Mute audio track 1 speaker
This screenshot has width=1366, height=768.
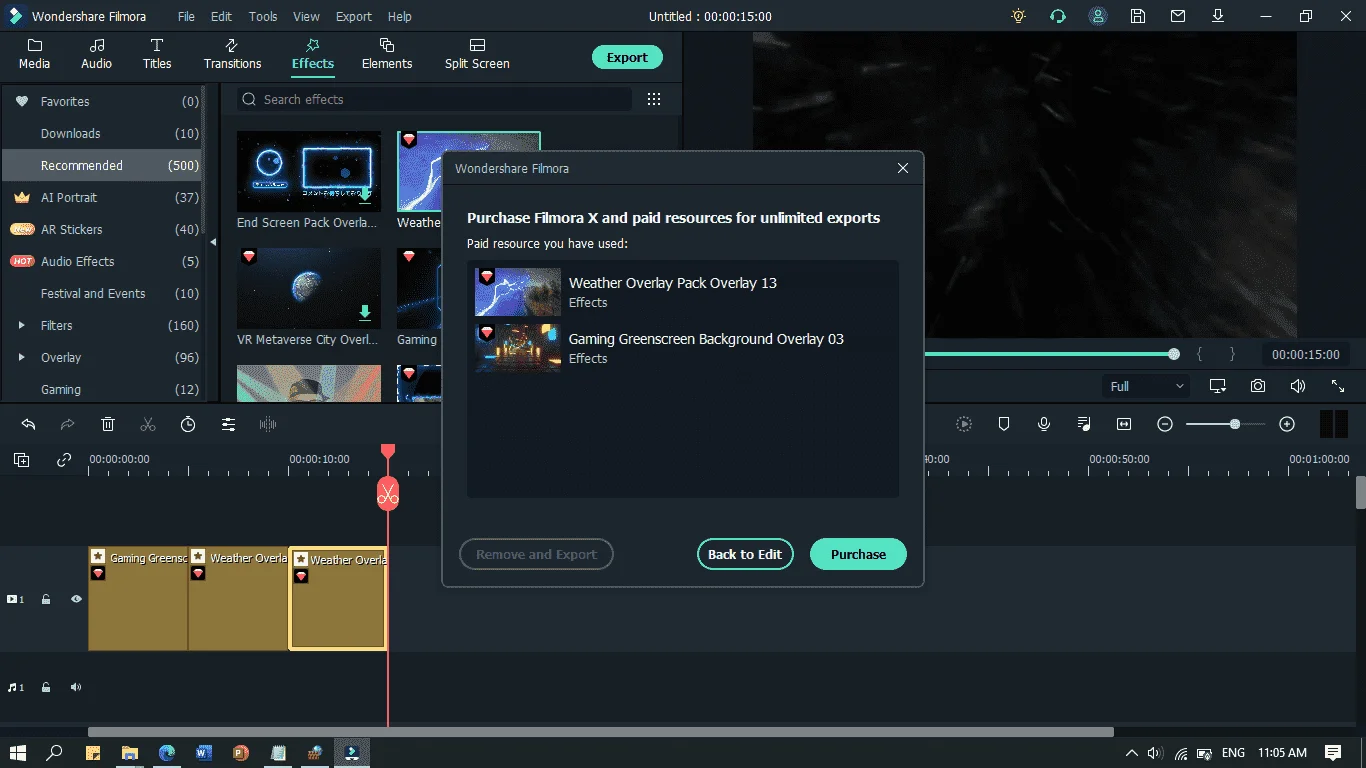[x=76, y=687]
